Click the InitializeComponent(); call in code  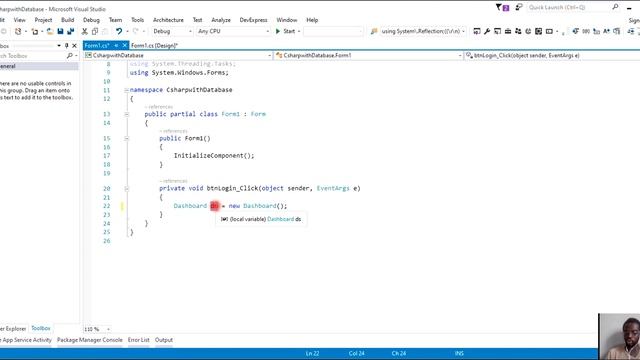coord(214,156)
